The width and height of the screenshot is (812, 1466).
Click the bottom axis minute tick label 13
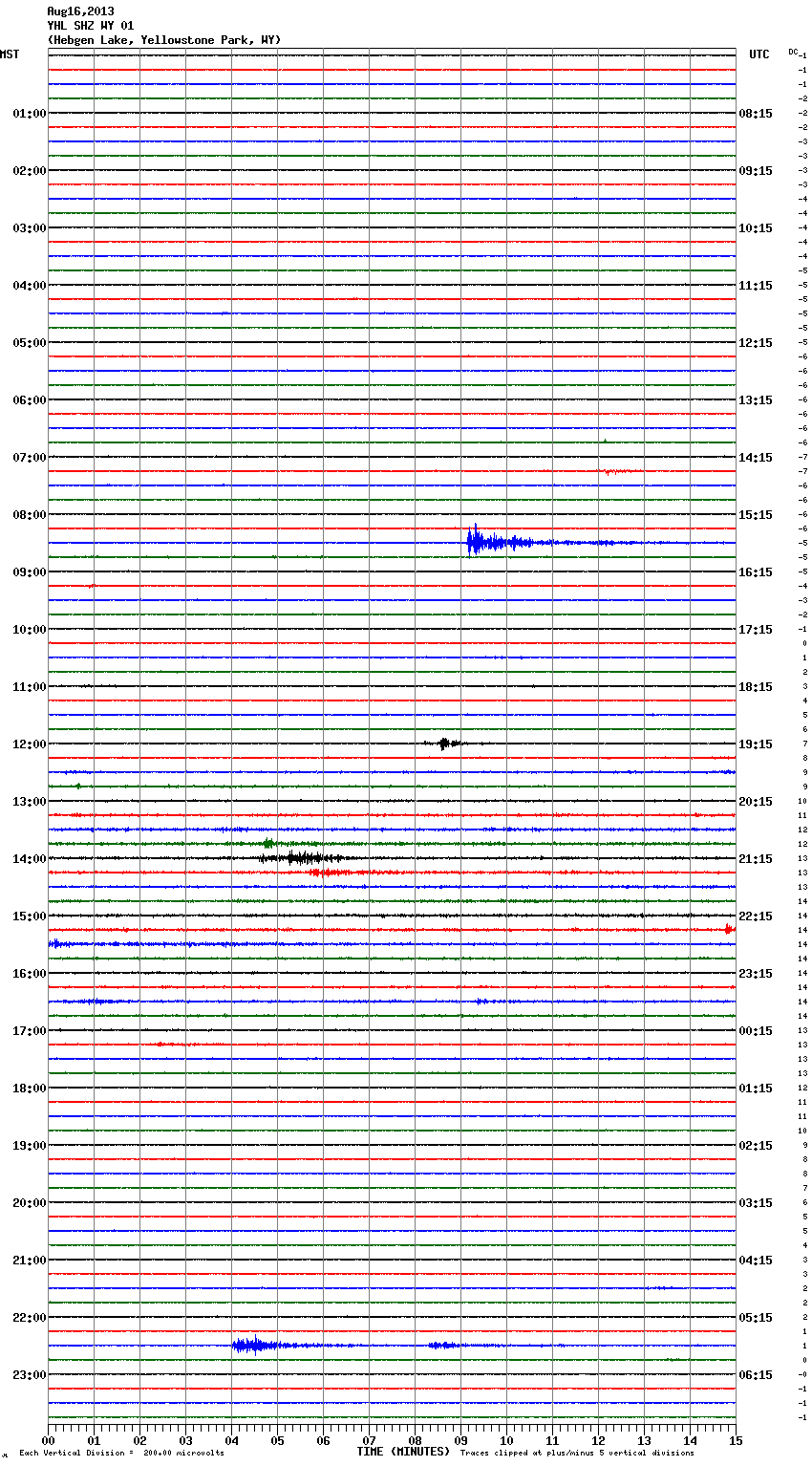(644, 1440)
